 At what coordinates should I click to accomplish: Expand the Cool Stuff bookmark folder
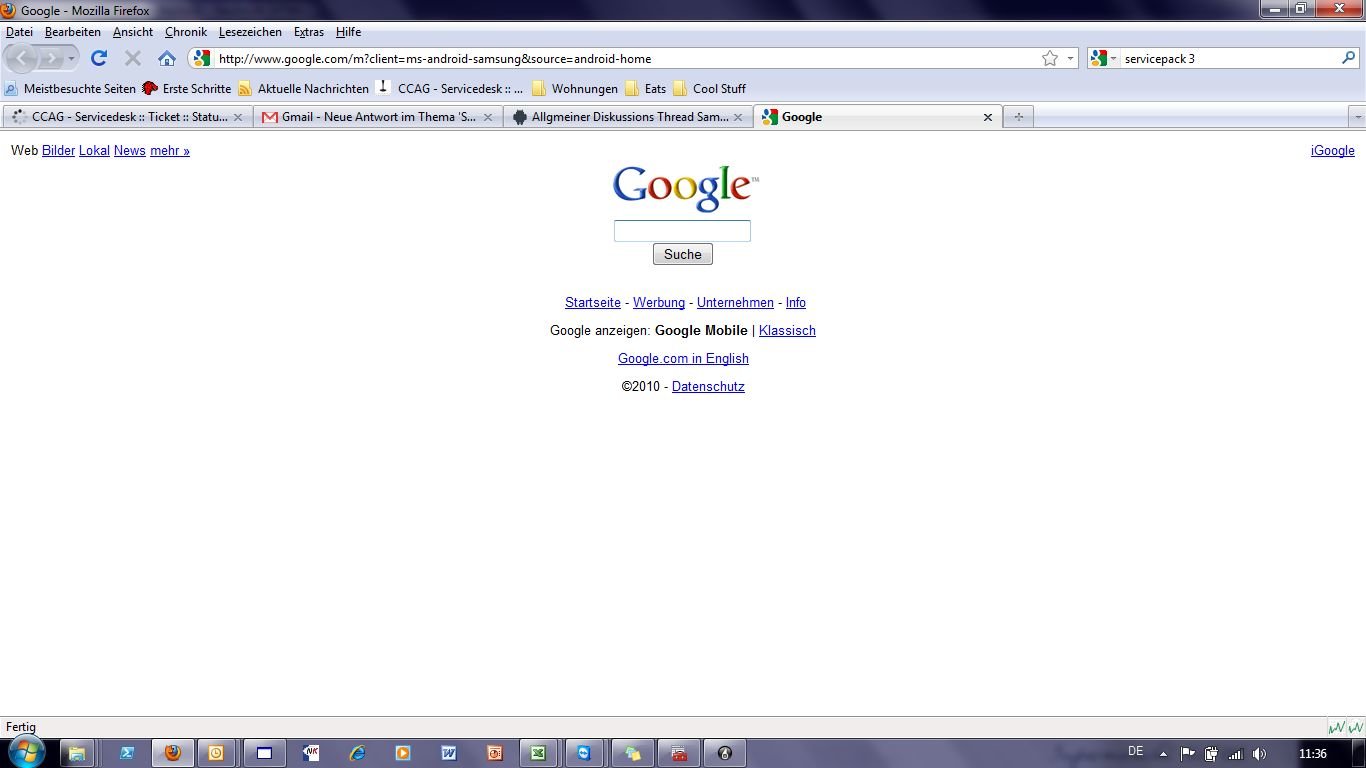click(710, 88)
